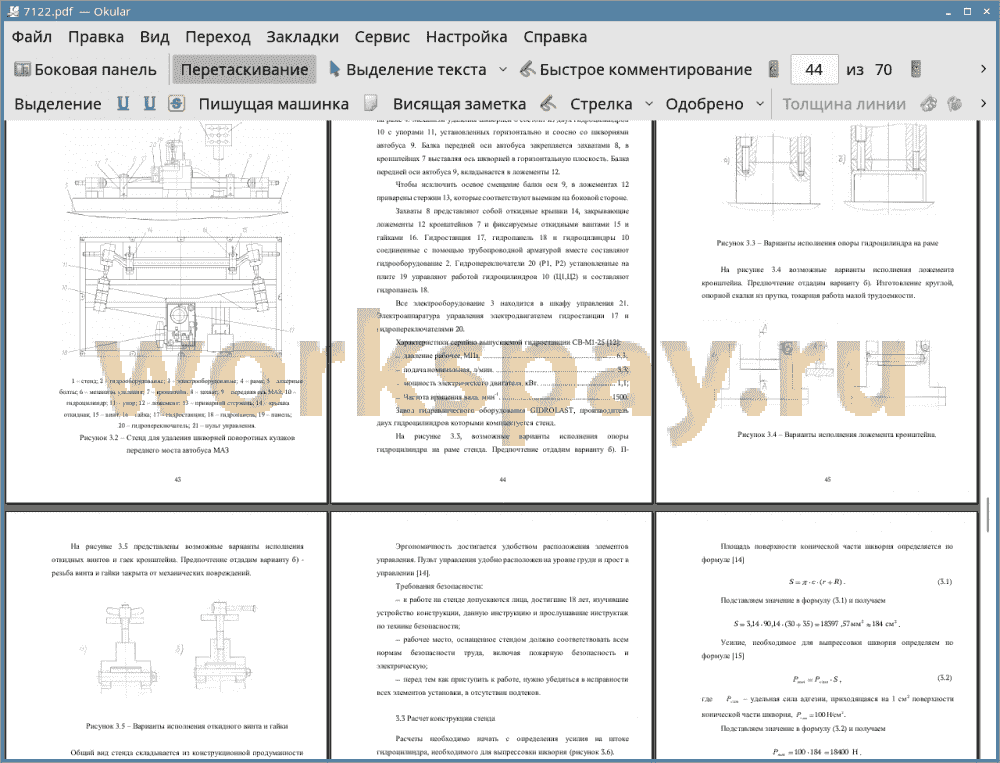
Task: Select the Одобрено stamp tool
Action: click(x=704, y=104)
